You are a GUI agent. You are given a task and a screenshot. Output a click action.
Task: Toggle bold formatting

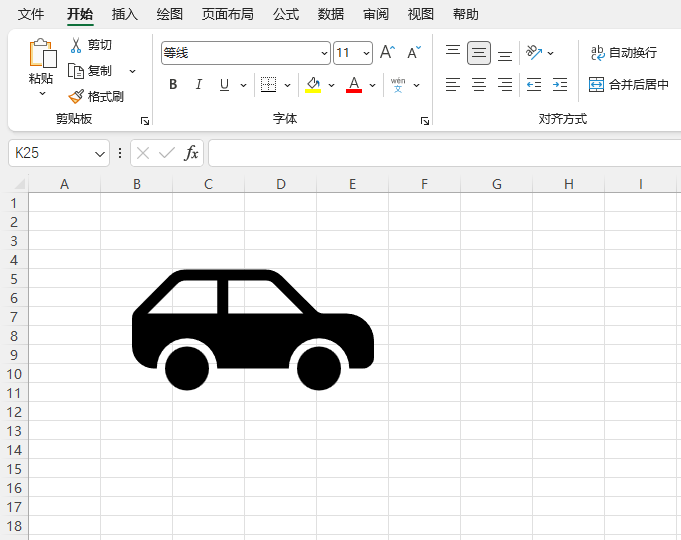(173, 84)
